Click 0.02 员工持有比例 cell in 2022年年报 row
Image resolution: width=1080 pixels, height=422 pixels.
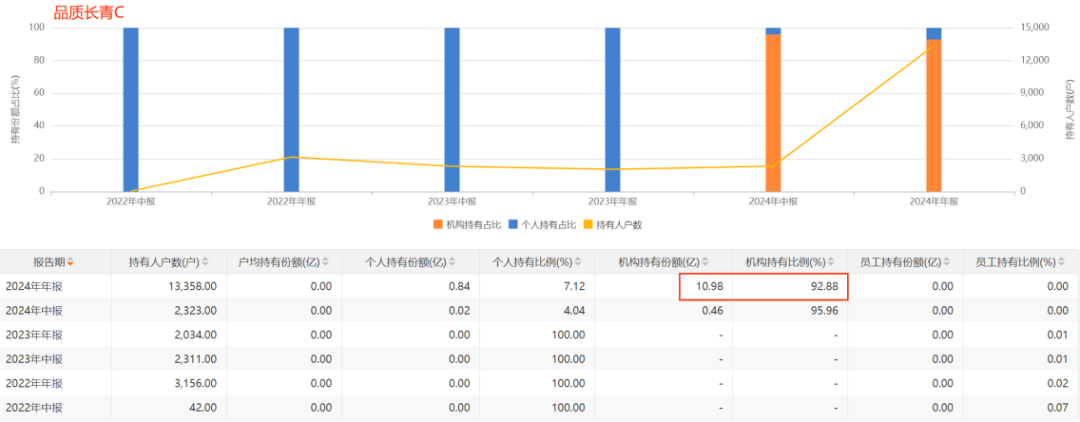click(x=1057, y=383)
